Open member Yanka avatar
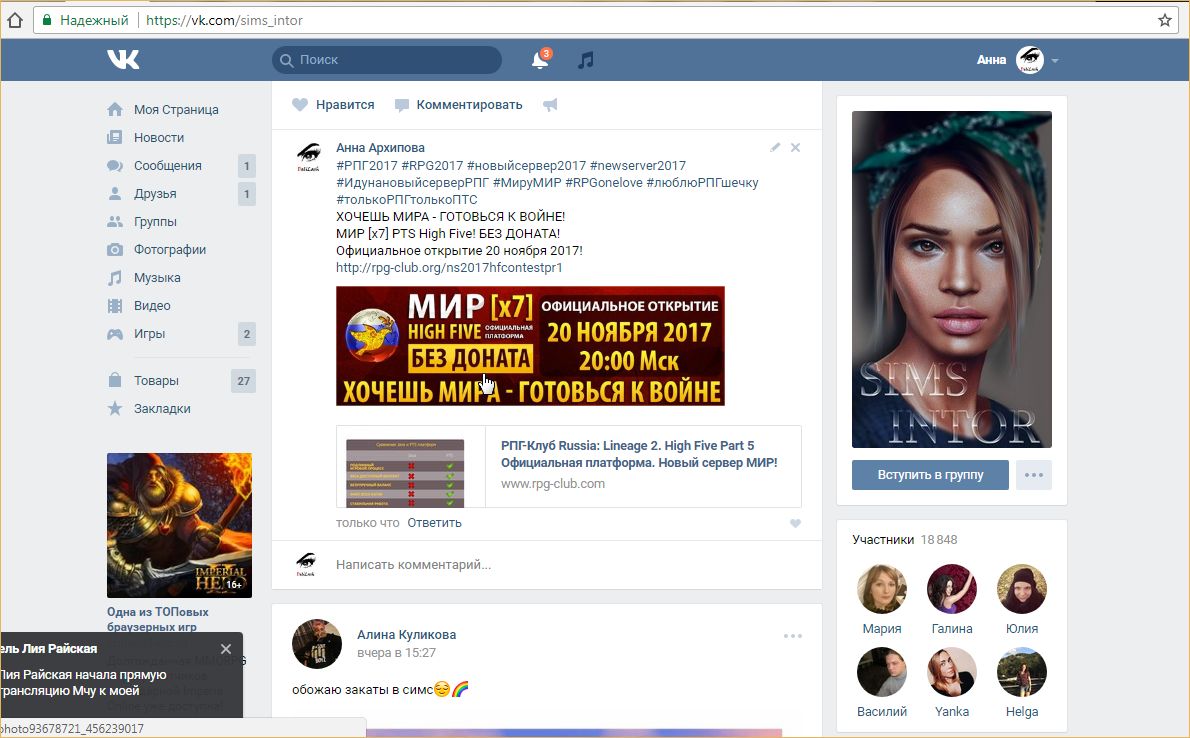The height and width of the screenshot is (738, 1190). (x=952, y=672)
